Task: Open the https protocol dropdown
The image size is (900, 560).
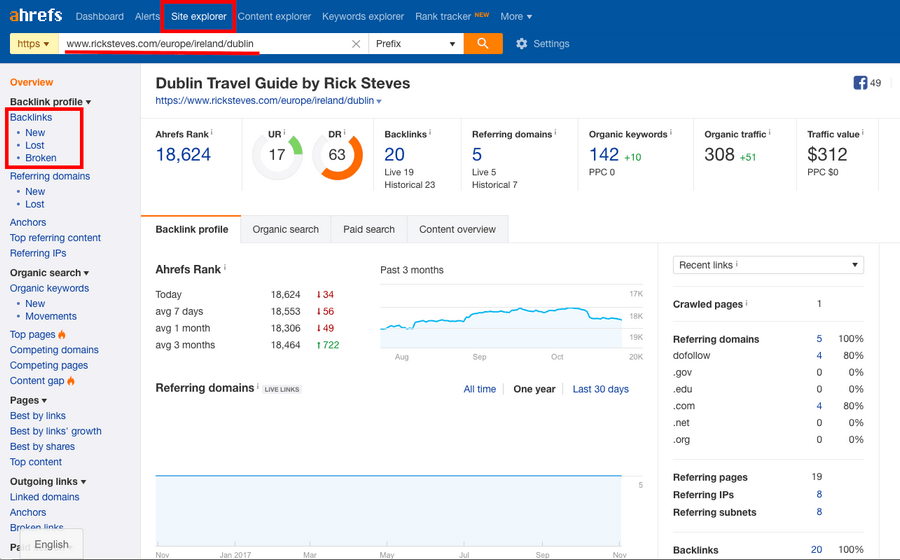Action: pos(34,44)
